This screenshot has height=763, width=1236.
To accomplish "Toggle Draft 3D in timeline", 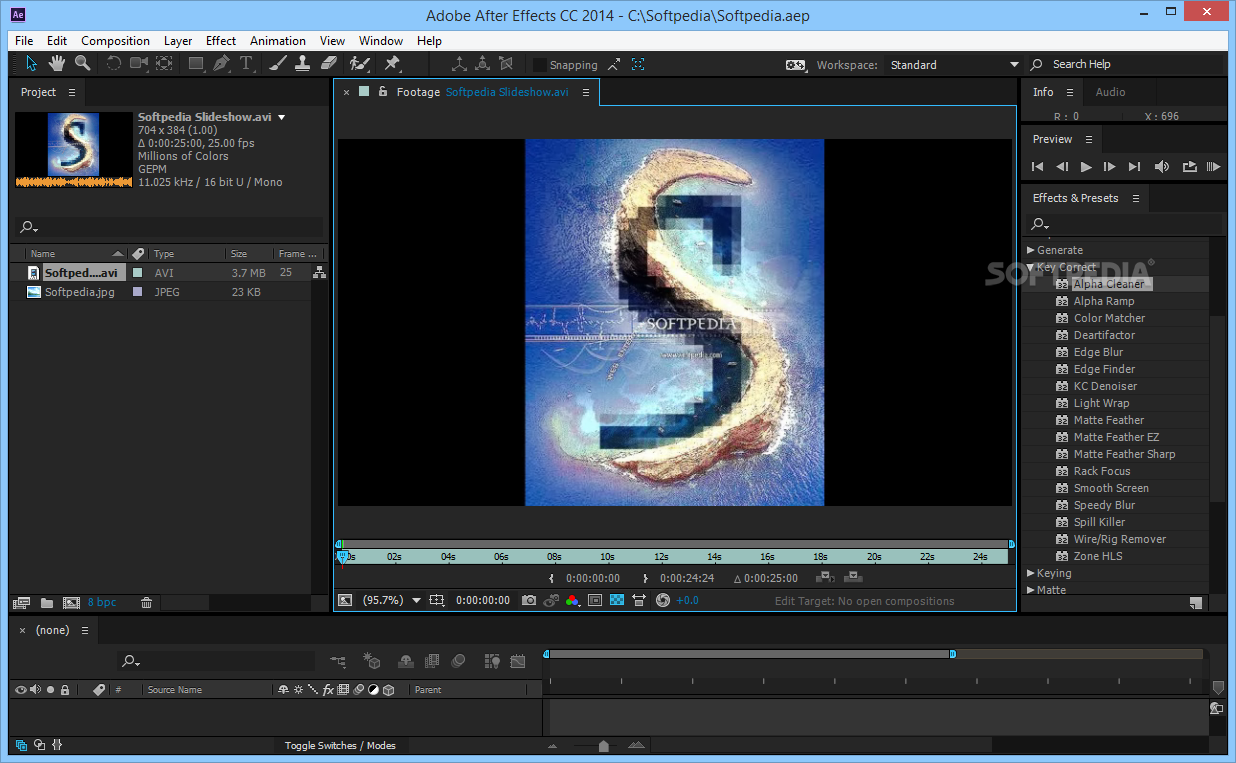I will click(x=372, y=661).
